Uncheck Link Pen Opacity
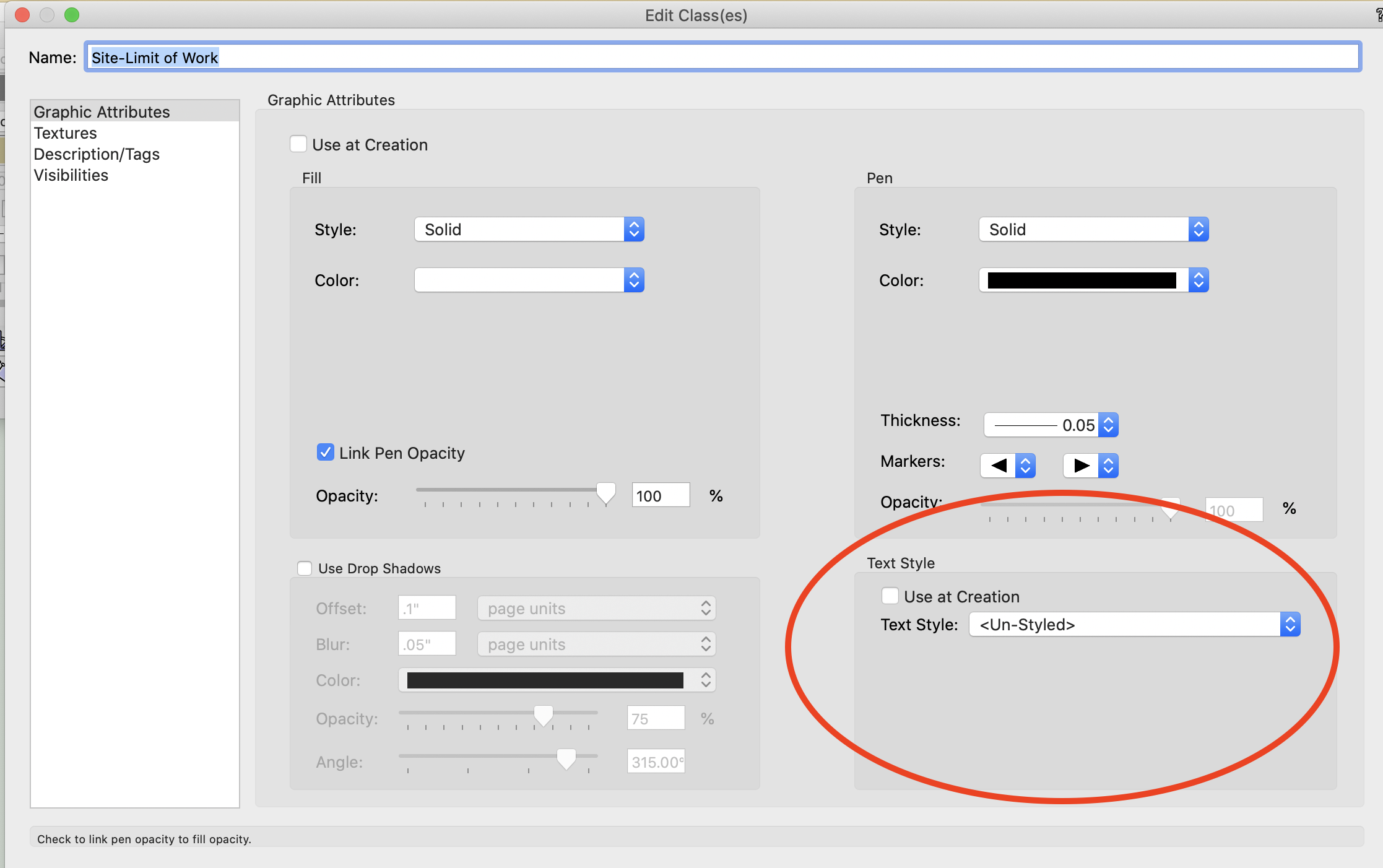1383x868 pixels. pos(325,452)
